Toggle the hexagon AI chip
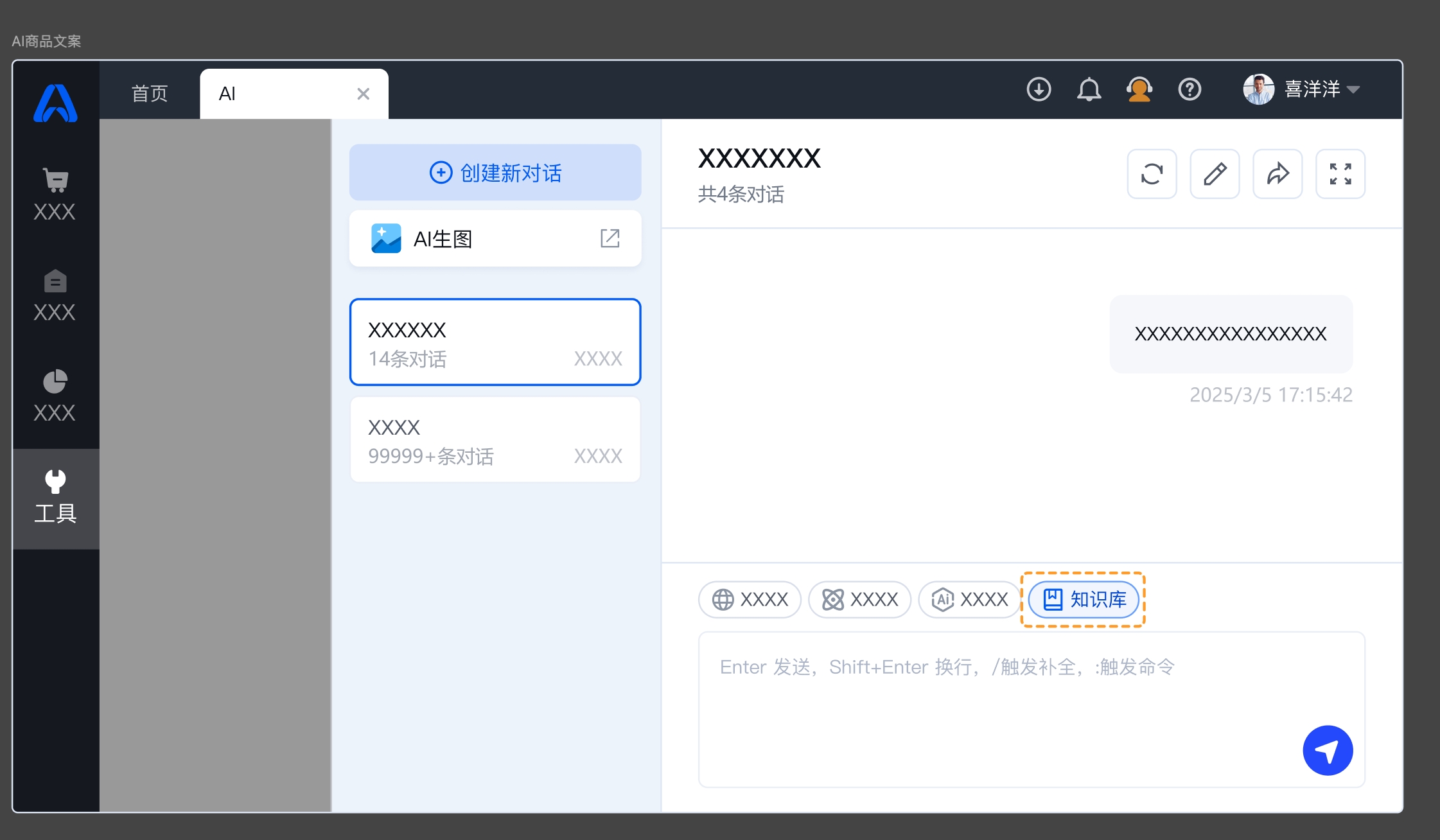 click(x=969, y=599)
